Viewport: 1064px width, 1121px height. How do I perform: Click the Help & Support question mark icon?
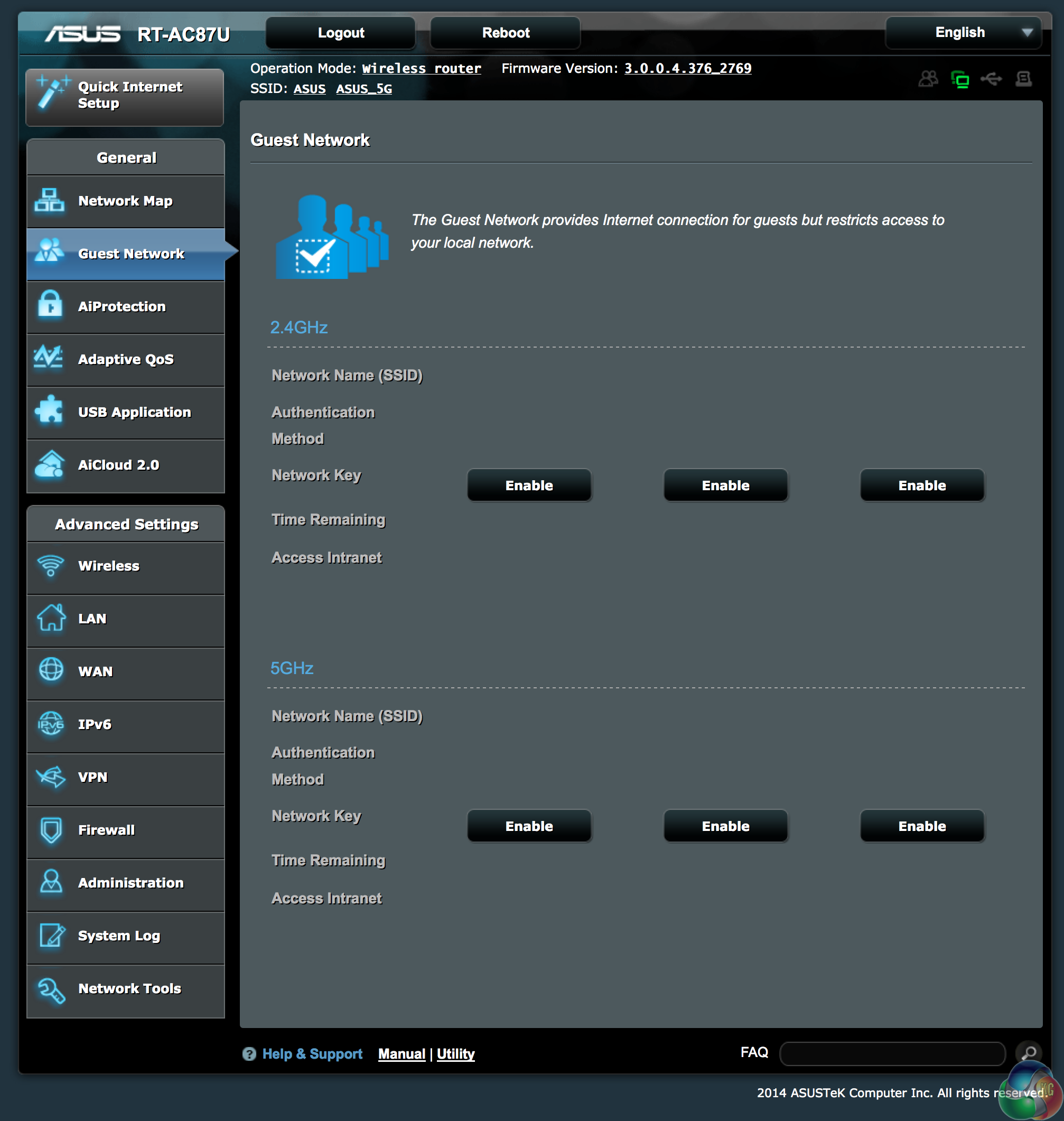click(249, 1053)
